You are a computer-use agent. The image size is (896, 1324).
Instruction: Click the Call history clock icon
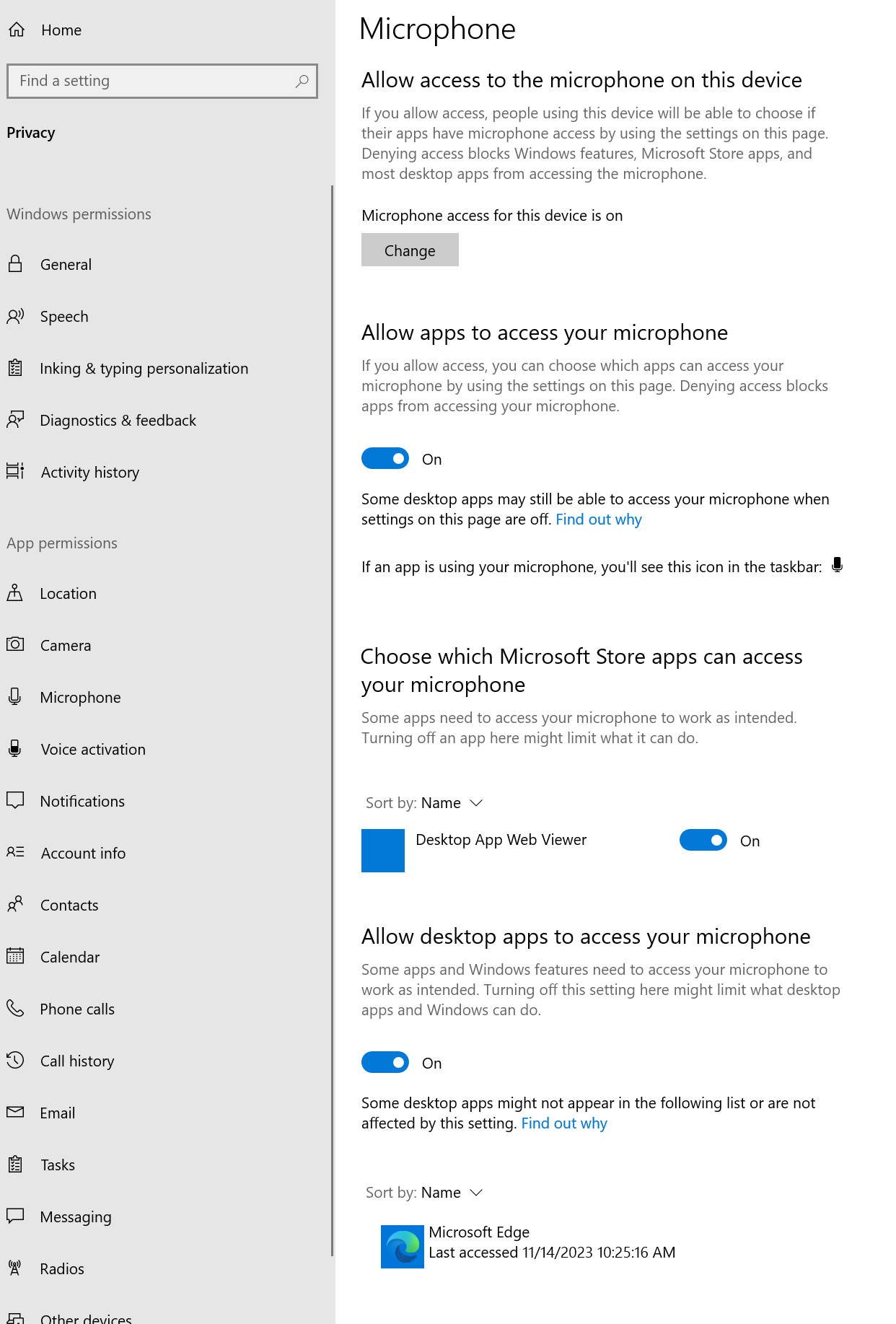(15, 1060)
